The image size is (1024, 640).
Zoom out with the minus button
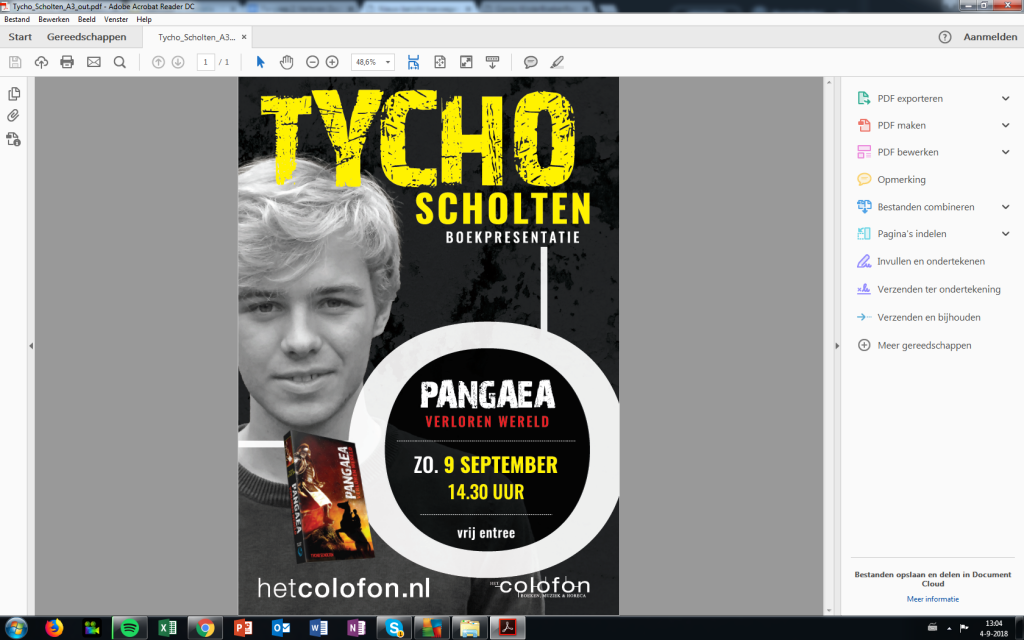click(312, 62)
